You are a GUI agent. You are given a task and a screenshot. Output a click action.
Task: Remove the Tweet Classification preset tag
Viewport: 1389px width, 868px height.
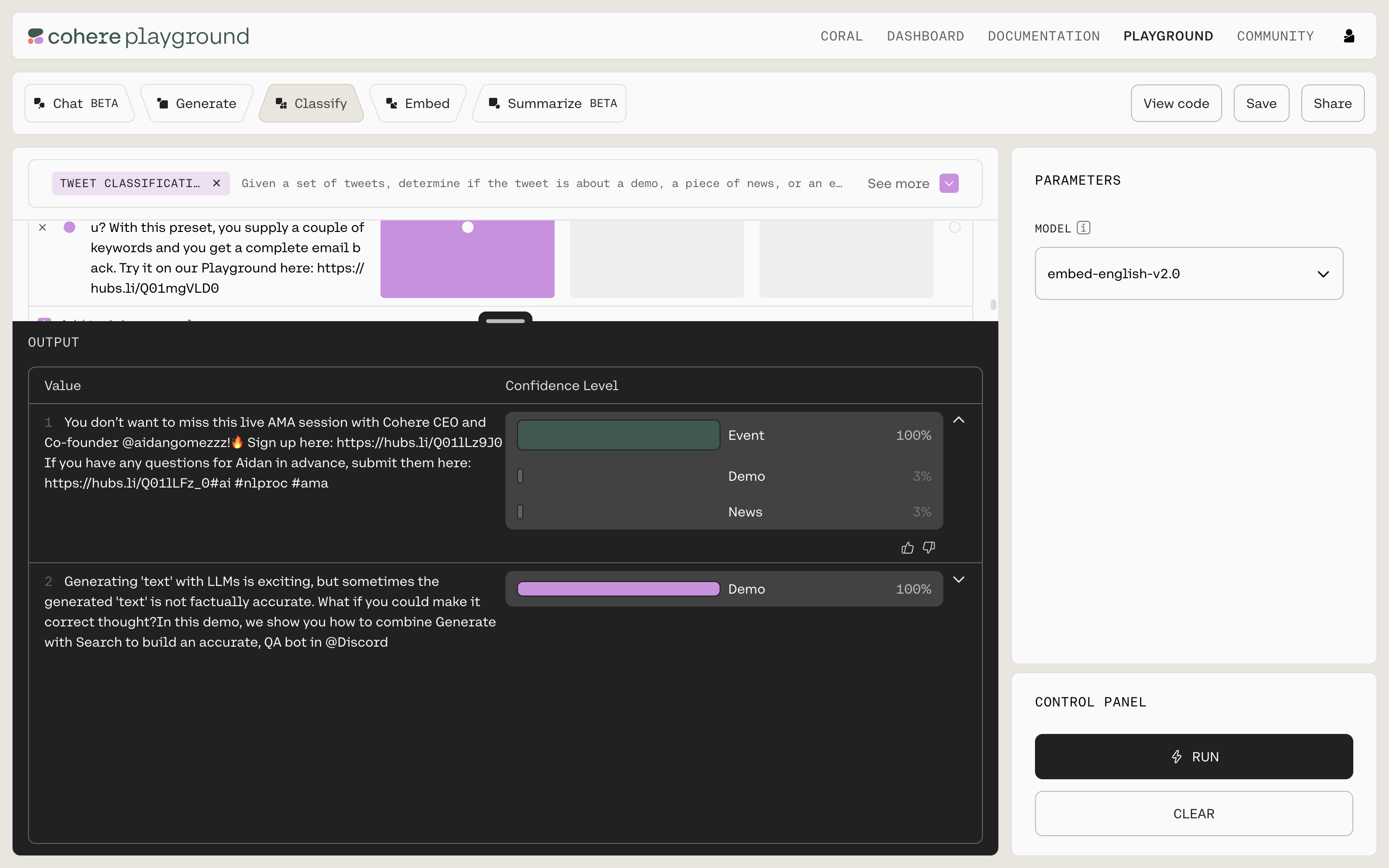(217, 183)
